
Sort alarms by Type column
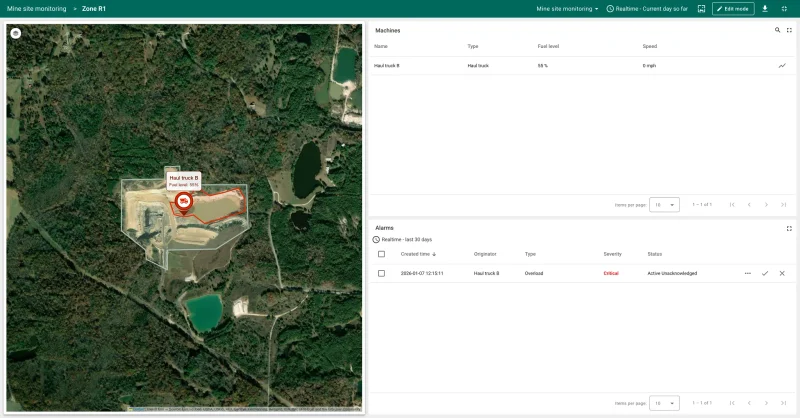pos(530,254)
